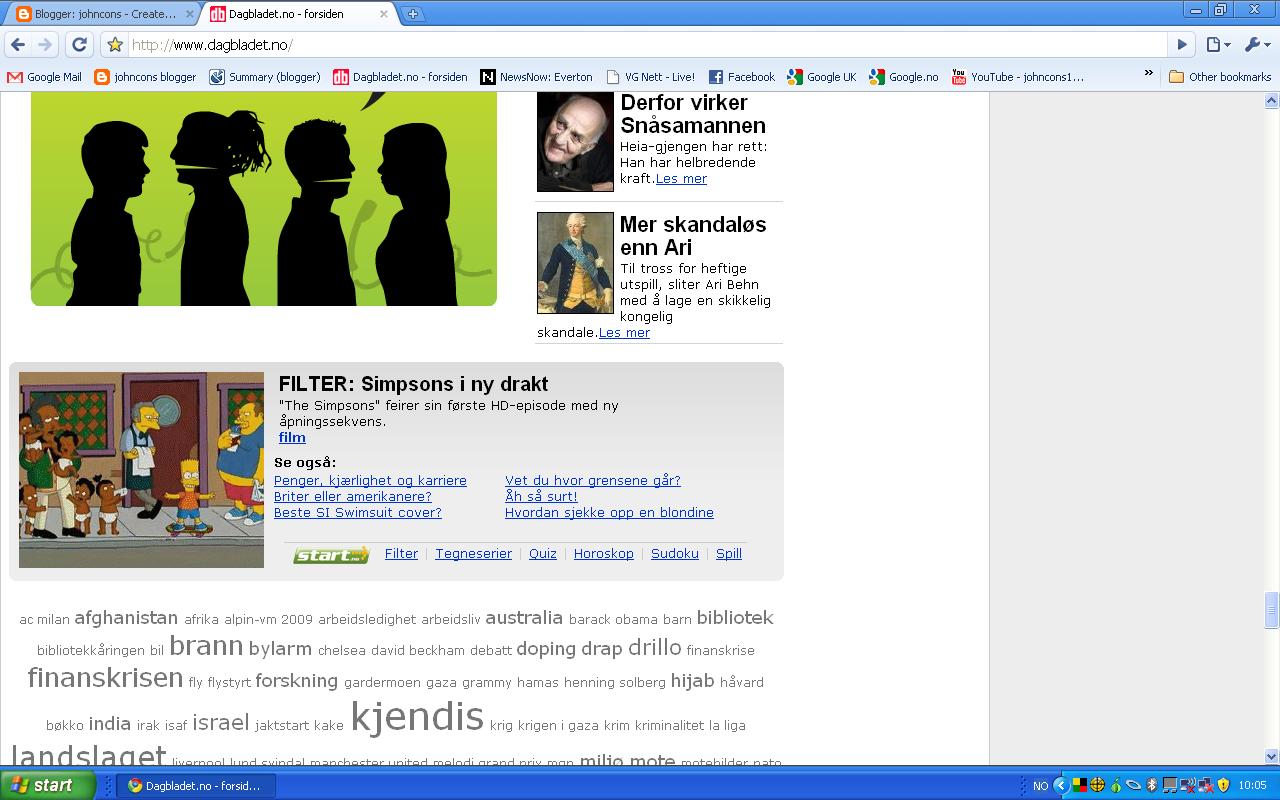Image resolution: width=1280 pixels, height=800 pixels.
Task: Open Penger, kjærlighet og karriere link
Action: 370,480
